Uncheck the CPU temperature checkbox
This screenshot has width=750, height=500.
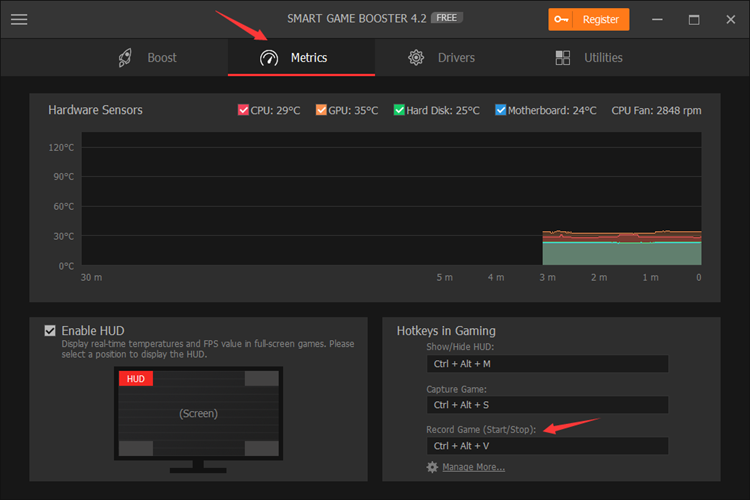[243, 110]
